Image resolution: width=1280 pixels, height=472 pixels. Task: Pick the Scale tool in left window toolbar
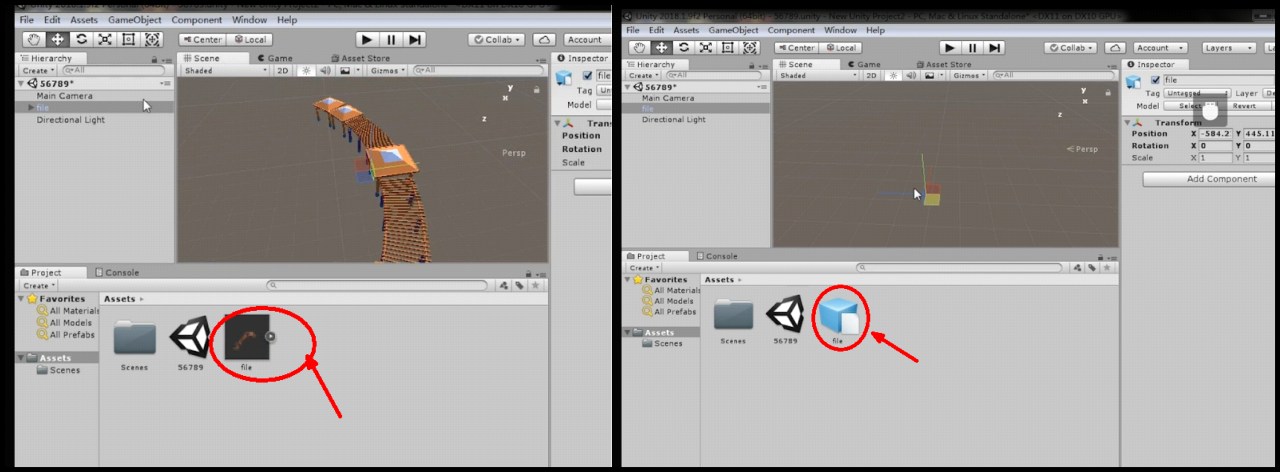point(104,39)
